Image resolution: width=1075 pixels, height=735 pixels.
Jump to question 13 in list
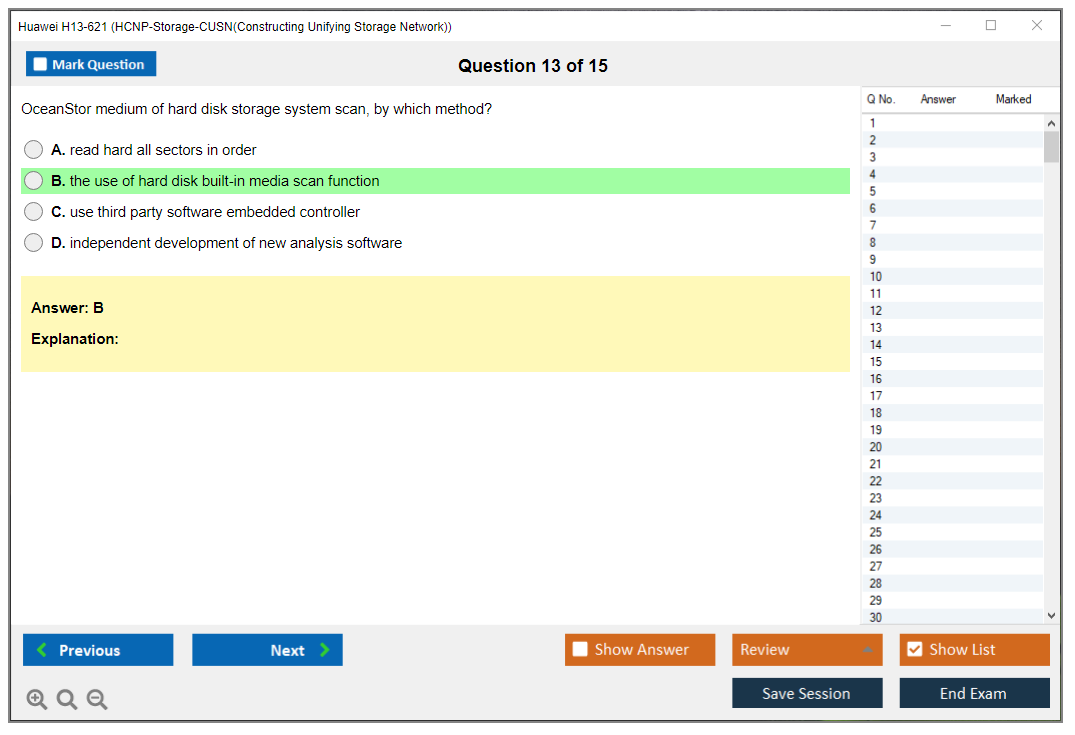(x=876, y=328)
